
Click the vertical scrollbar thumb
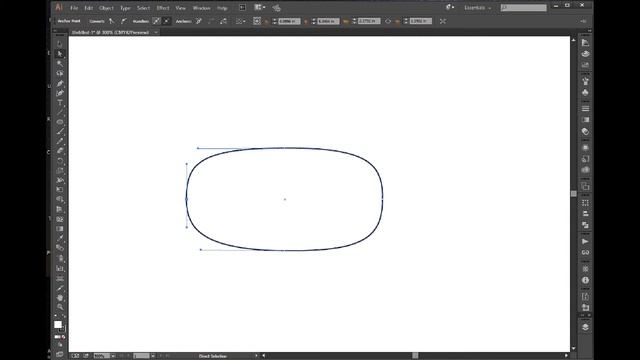tap(573, 193)
